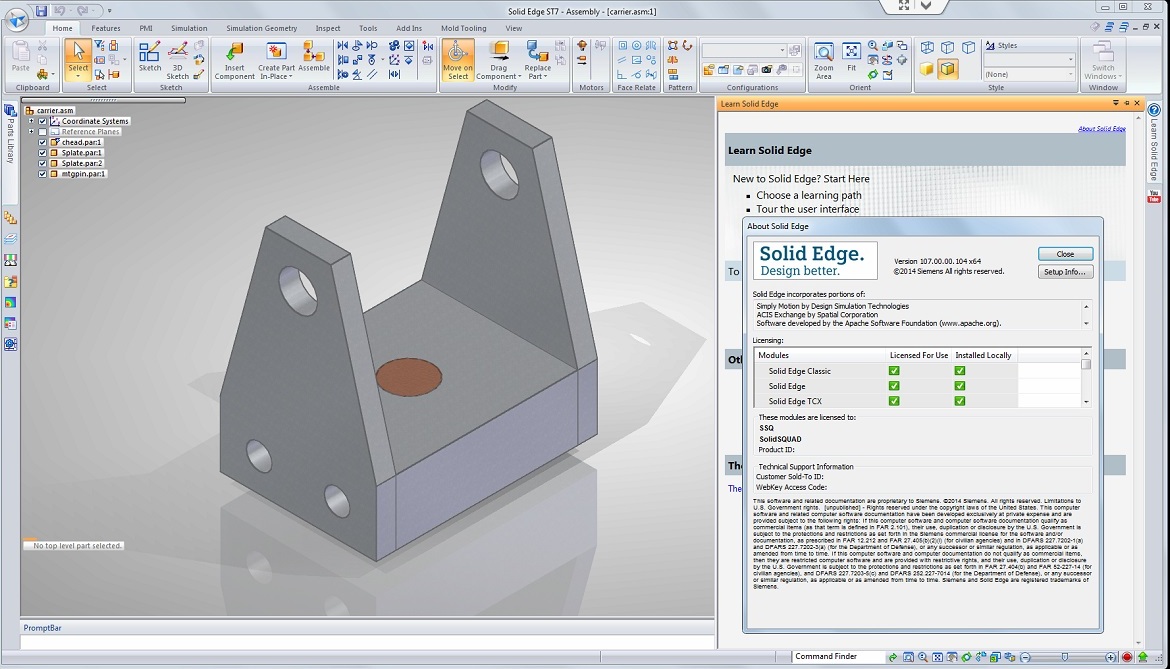Open the Features ribbon tab

pos(106,28)
